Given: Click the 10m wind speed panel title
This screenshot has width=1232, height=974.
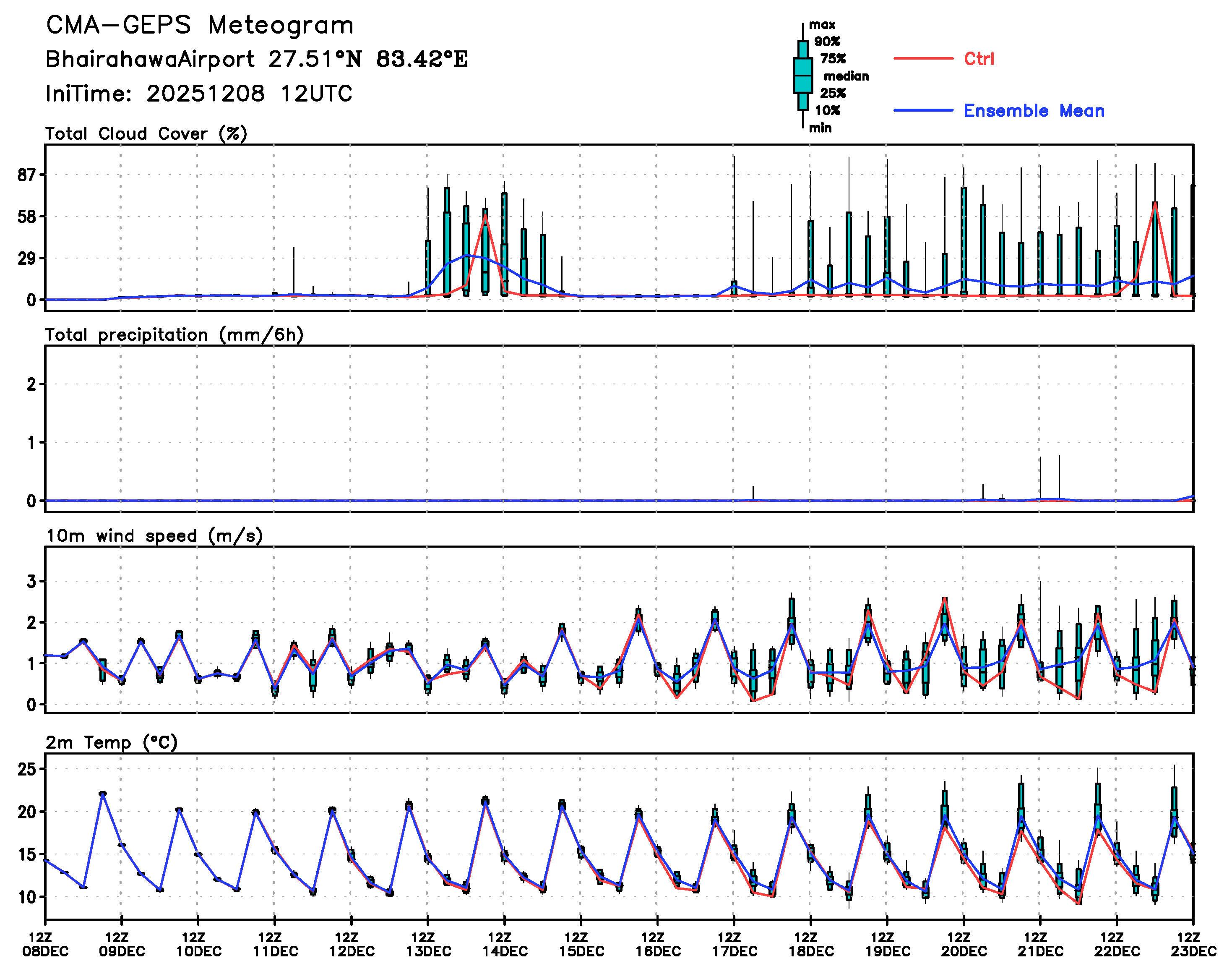Looking at the screenshot, I should [154, 536].
